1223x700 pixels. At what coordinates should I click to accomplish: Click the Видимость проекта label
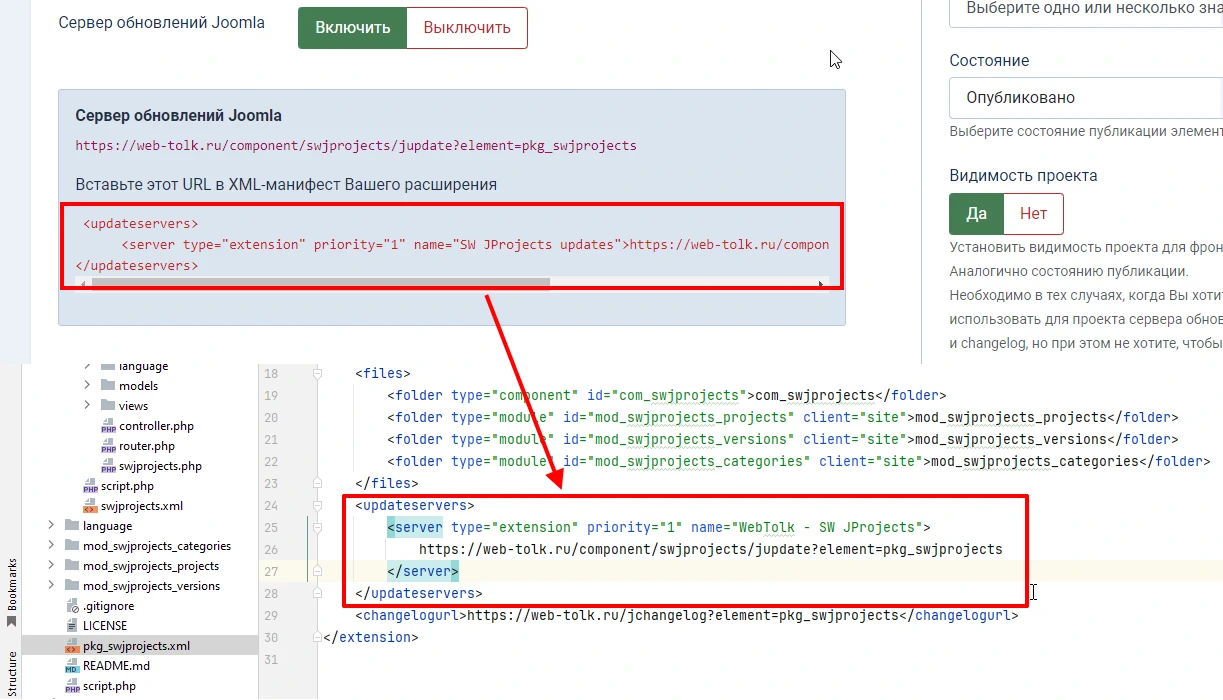click(1023, 176)
